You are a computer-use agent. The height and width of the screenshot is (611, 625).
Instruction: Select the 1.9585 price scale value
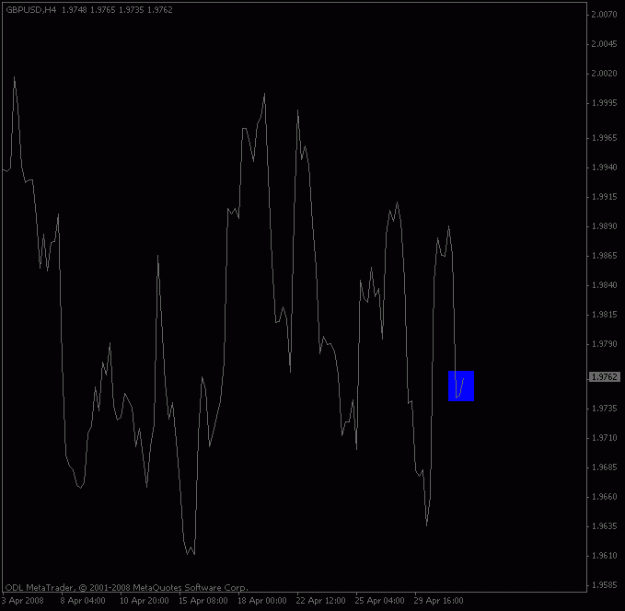click(604, 585)
